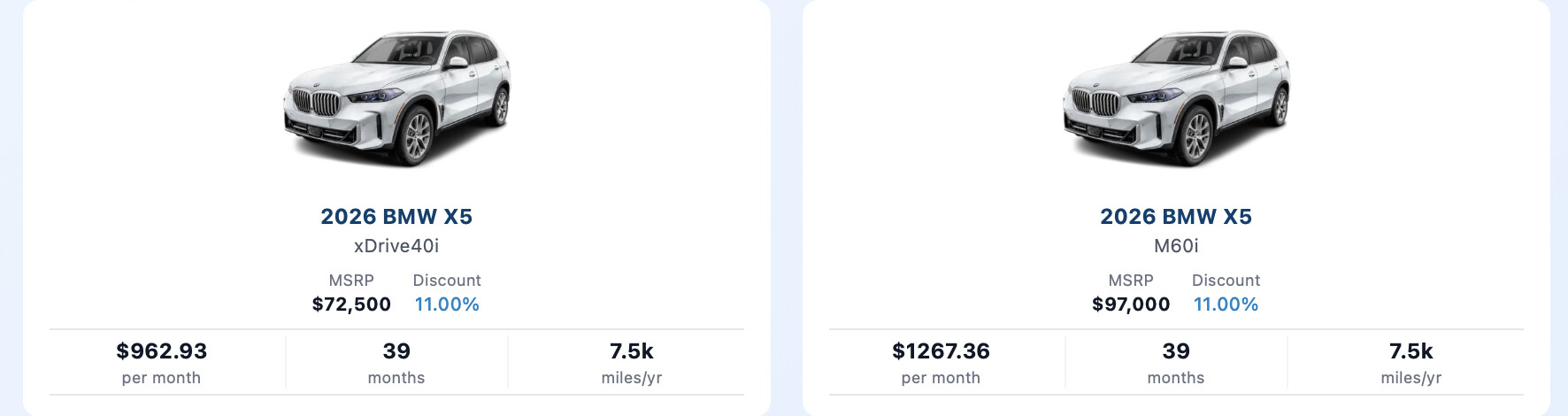Open the 2026 BMW X5 M60i title link
Image resolution: width=1568 pixels, height=416 pixels.
pyautogui.click(x=1176, y=217)
